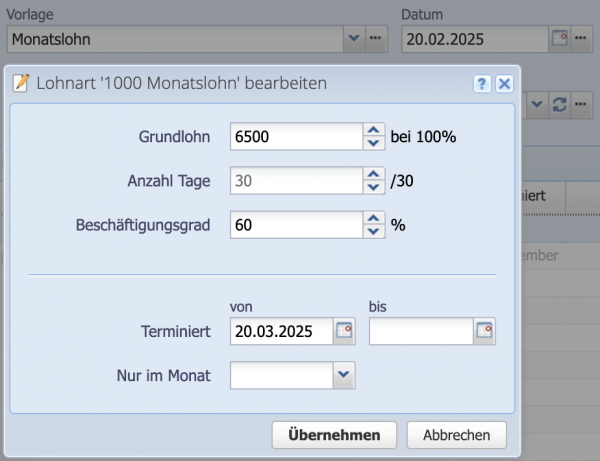
Task: Click Übernehmen to apply changes
Action: (334, 435)
